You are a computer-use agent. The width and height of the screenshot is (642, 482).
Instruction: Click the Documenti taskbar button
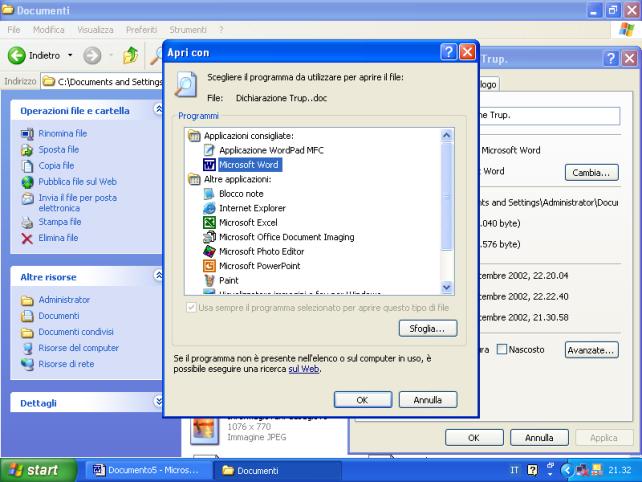click(x=278, y=470)
